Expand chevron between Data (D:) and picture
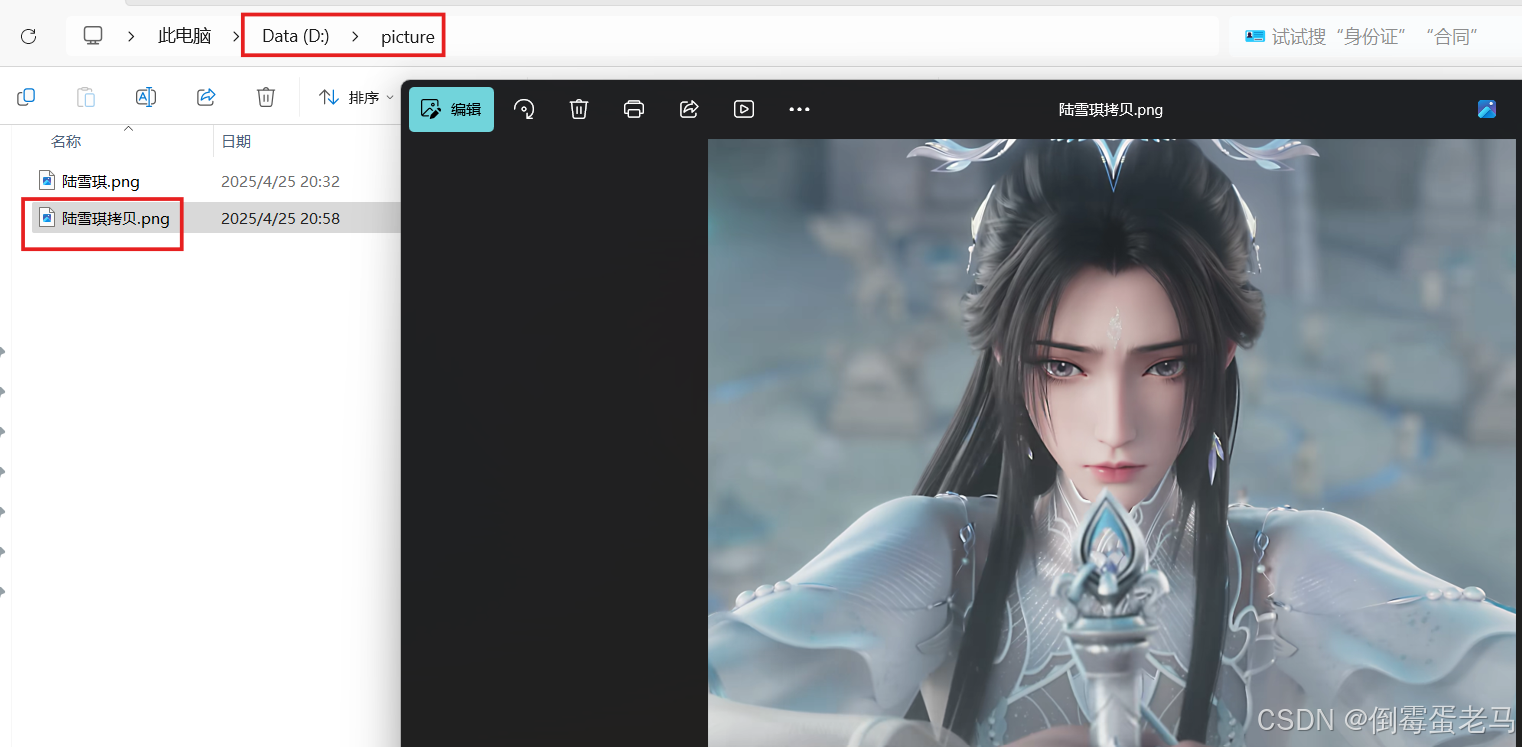This screenshot has width=1522, height=747. tap(355, 36)
